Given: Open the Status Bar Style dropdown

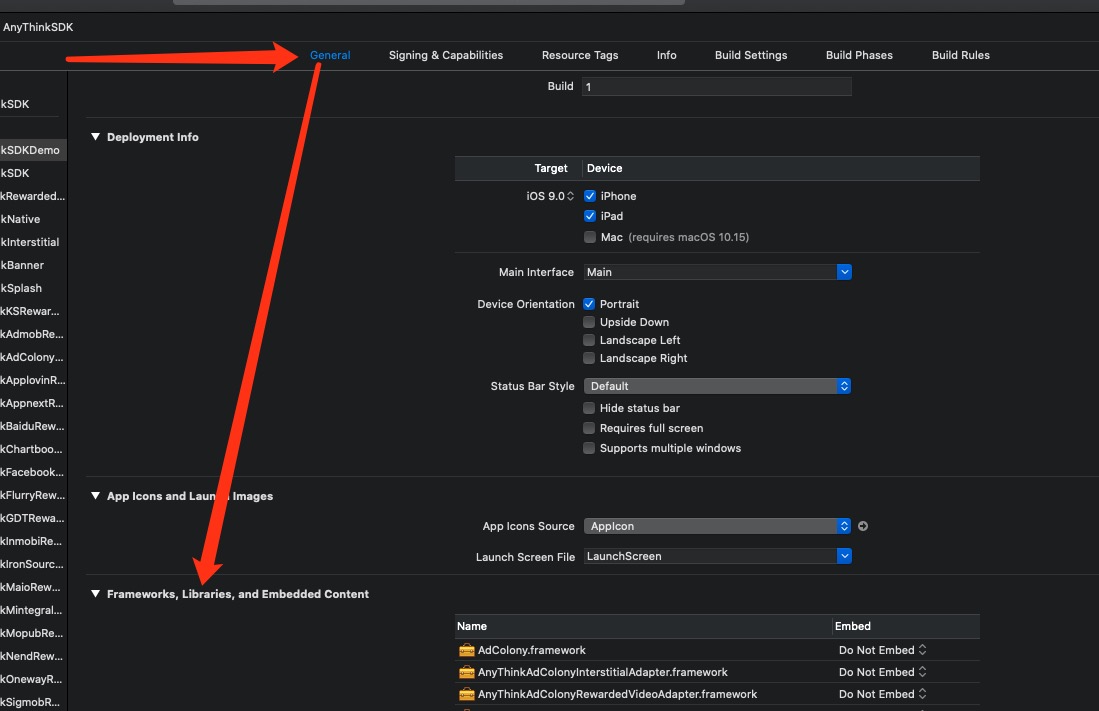Looking at the screenshot, I should tap(718, 386).
